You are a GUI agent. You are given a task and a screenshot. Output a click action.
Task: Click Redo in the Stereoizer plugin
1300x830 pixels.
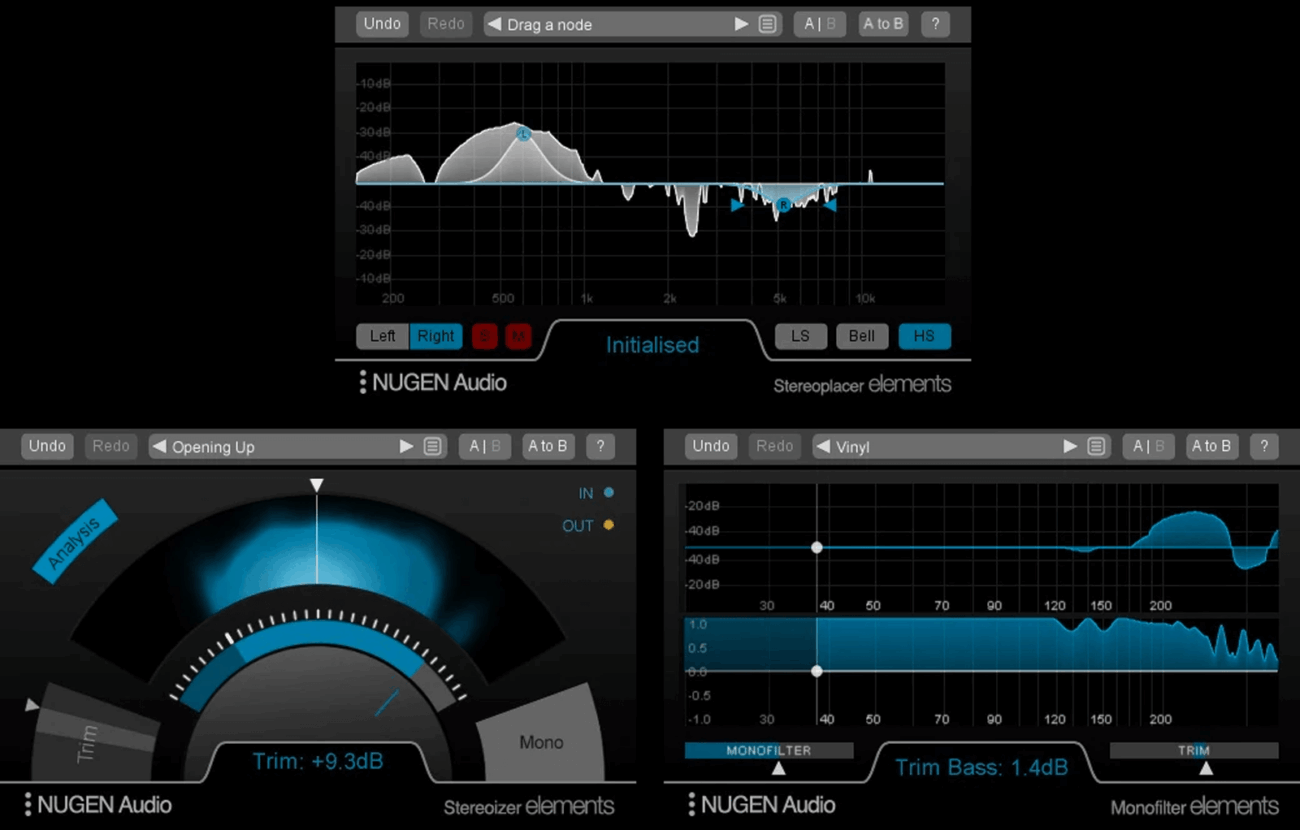click(x=111, y=446)
